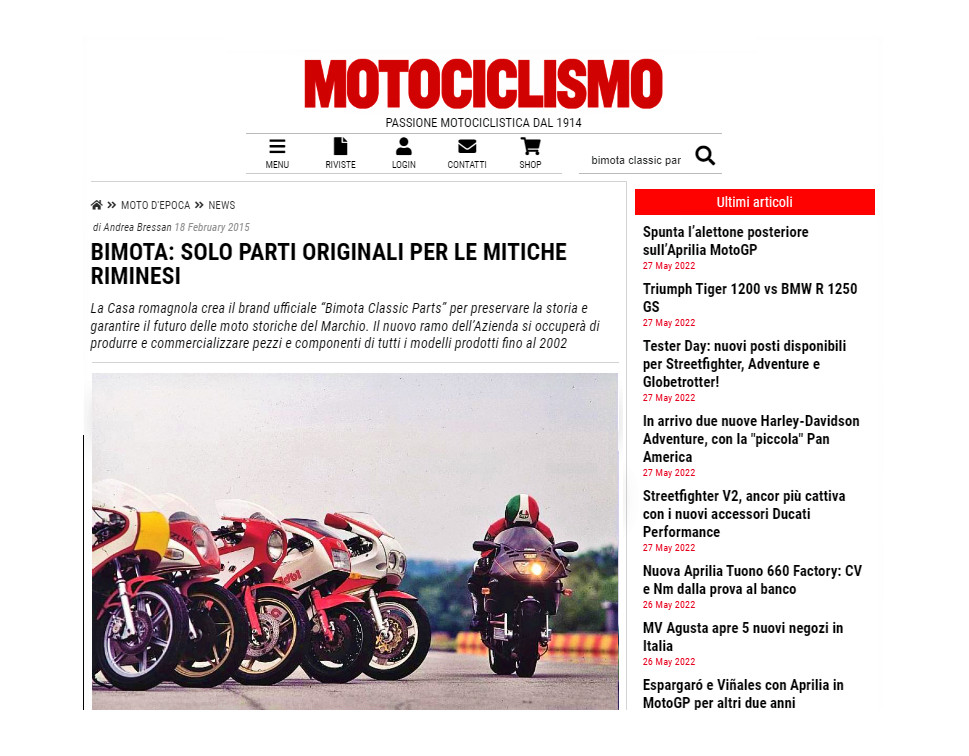Viewport: 969px width, 756px height.
Task: Go to News breadcrumb
Action: click(x=222, y=205)
